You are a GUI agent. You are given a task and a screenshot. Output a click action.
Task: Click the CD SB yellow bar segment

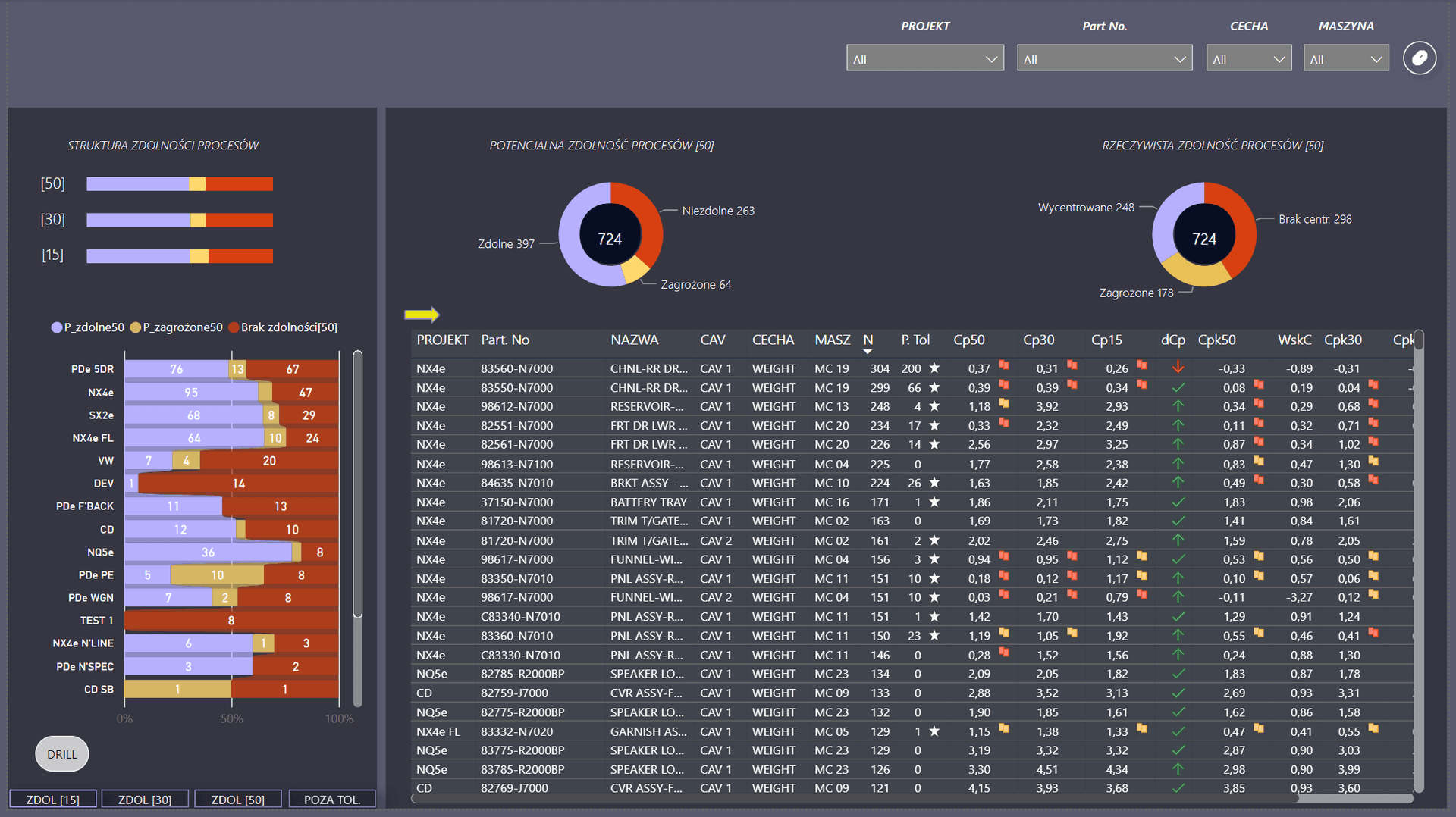[177, 689]
